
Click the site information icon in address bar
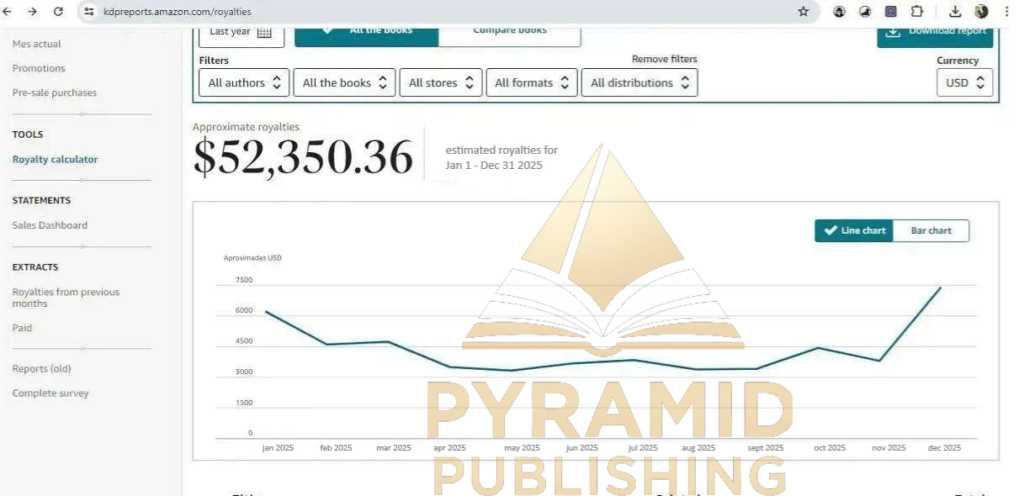89,11
